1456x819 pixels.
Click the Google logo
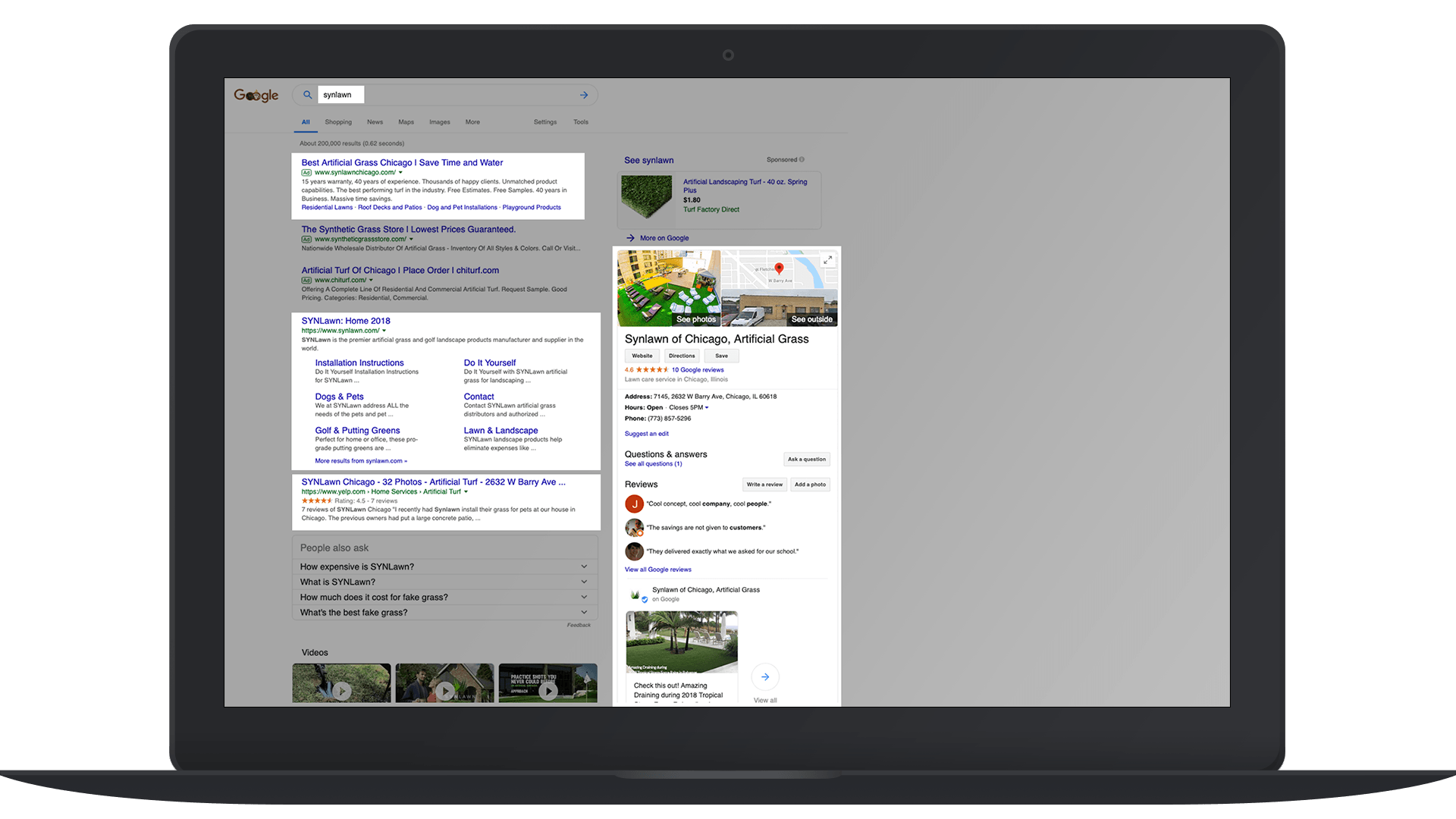click(x=256, y=95)
